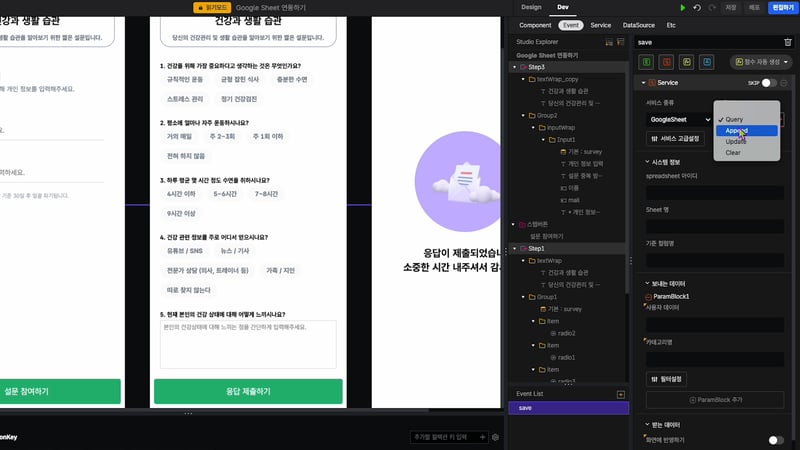The height and width of the screenshot is (450, 800).
Task: Remove ParamBlock1 with its minus icon
Action: coord(648,297)
